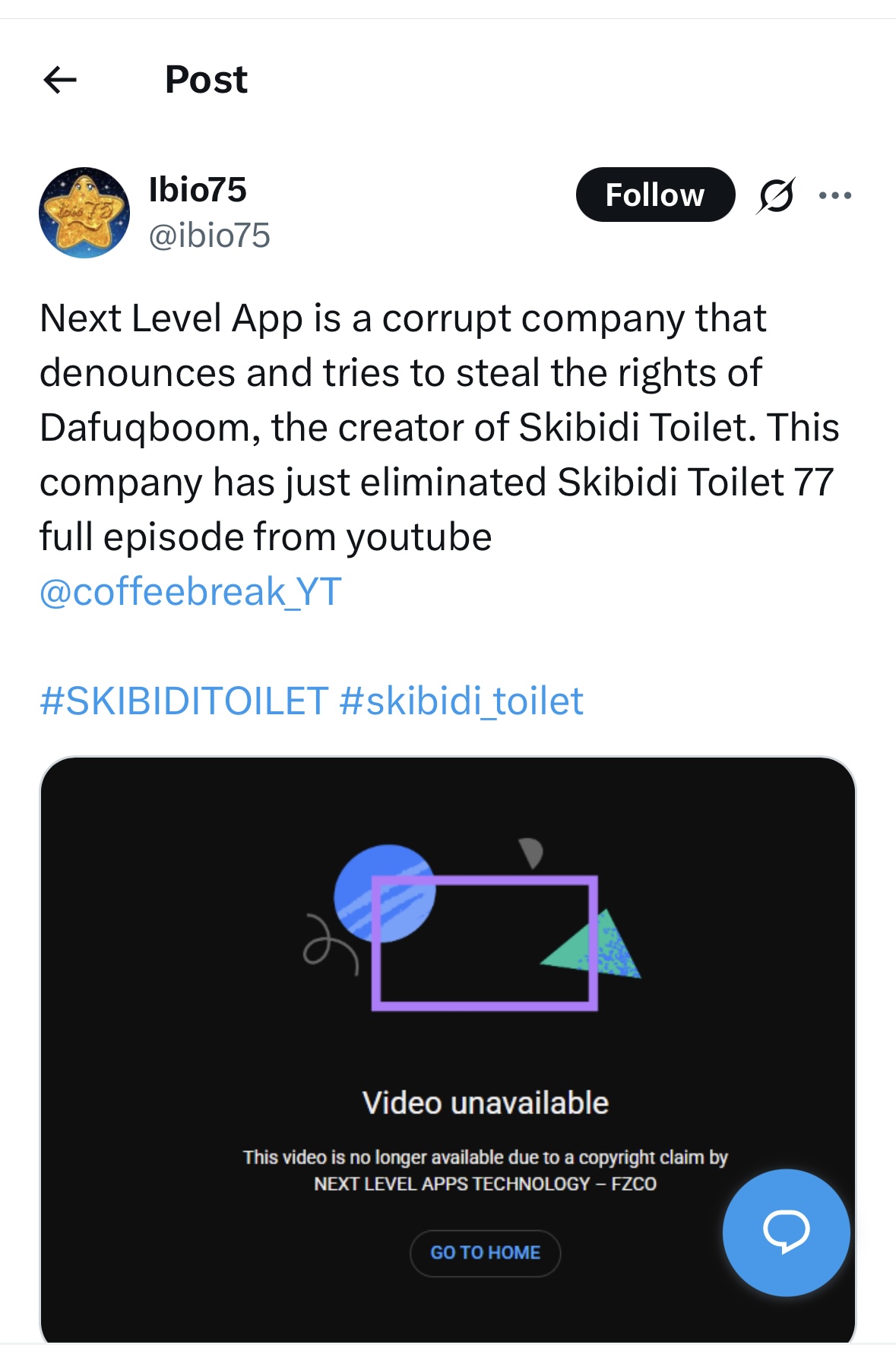896x1348 pixels.
Task: Go back using the left arrow
Action: click(61, 79)
